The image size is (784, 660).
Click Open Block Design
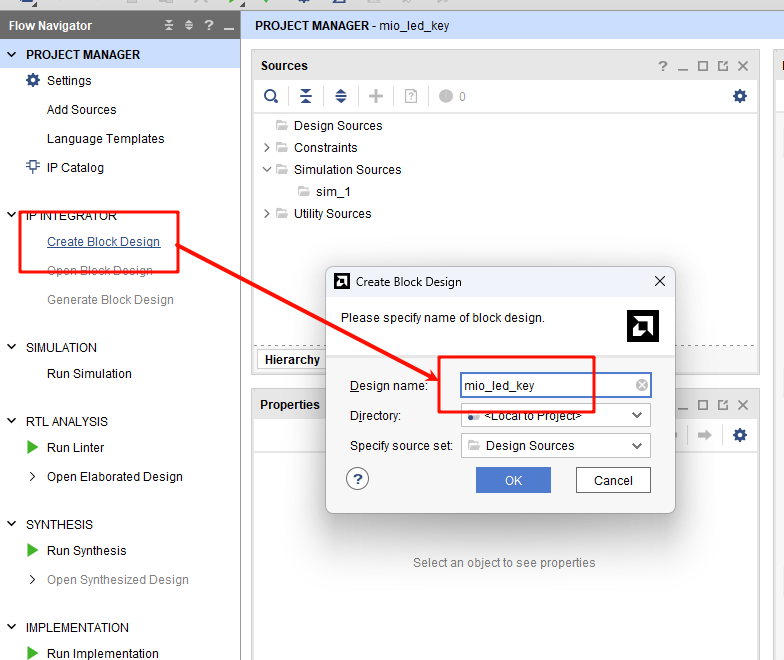100,270
